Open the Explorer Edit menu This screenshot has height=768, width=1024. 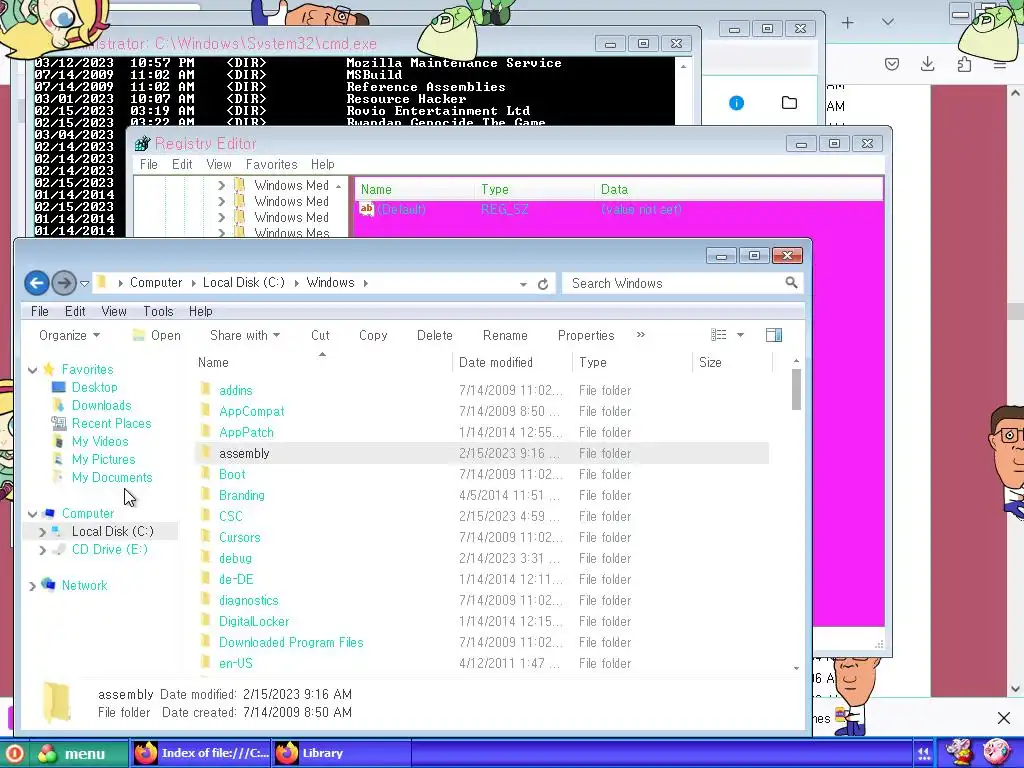[x=75, y=312]
